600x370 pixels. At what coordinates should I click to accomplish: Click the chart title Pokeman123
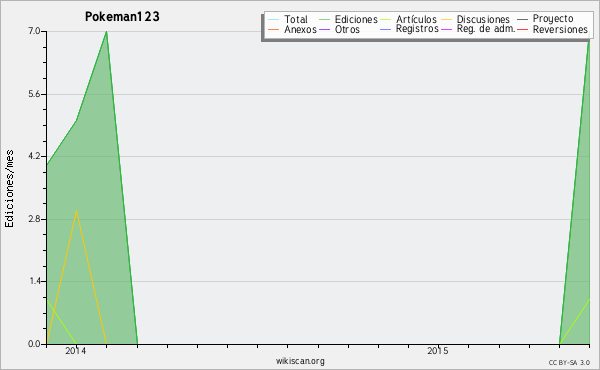pyautogui.click(x=122, y=17)
